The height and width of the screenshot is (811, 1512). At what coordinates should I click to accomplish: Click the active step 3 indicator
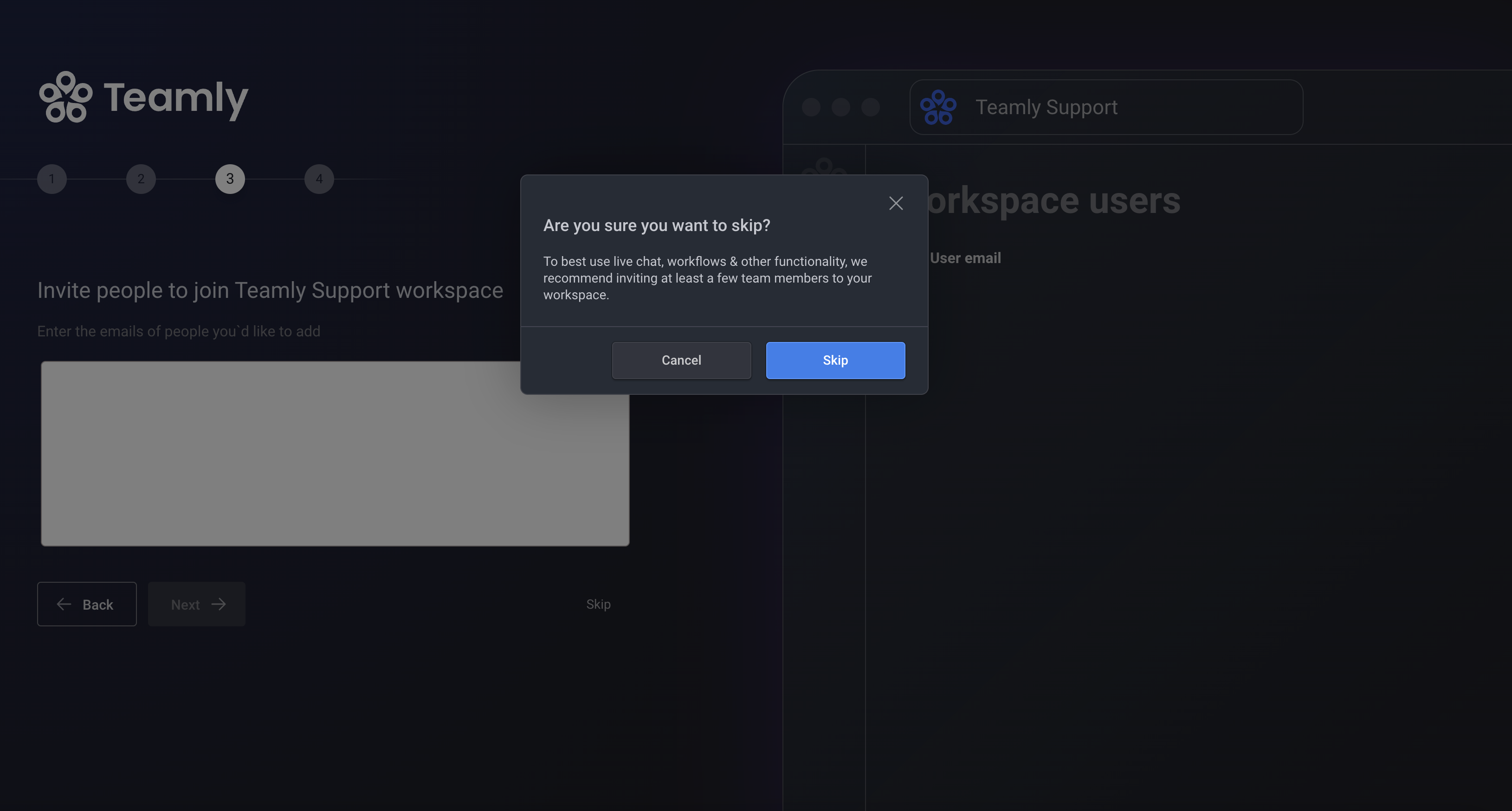coord(230,179)
